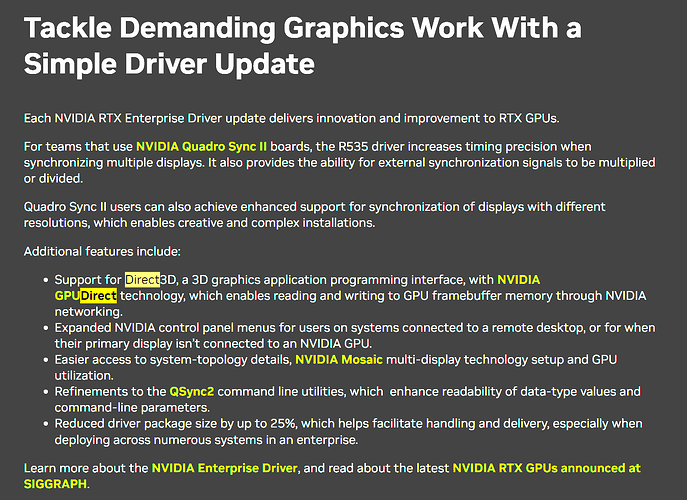The width and height of the screenshot is (687, 500).
Task: Click the text 'Easier access to system-topology details'
Action: point(173,360)
